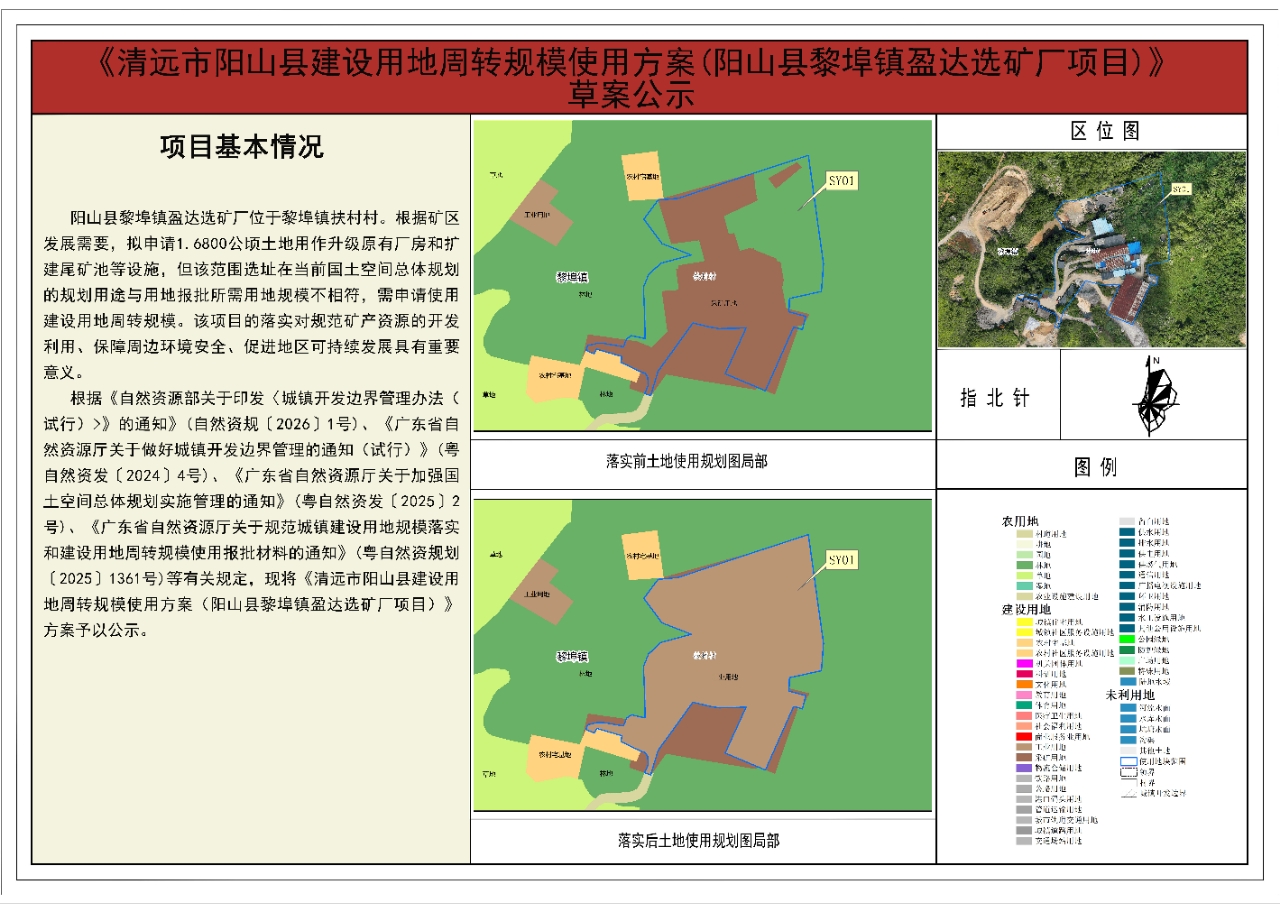Screen dimensions: 1280x904
Task: Click the 广播电视设施用地 legend label
Action: [x=1169, y=585]
